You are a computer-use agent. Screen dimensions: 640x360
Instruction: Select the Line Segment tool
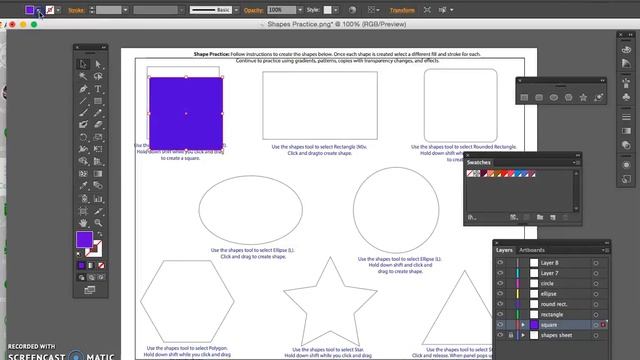(x=83, y=101)
